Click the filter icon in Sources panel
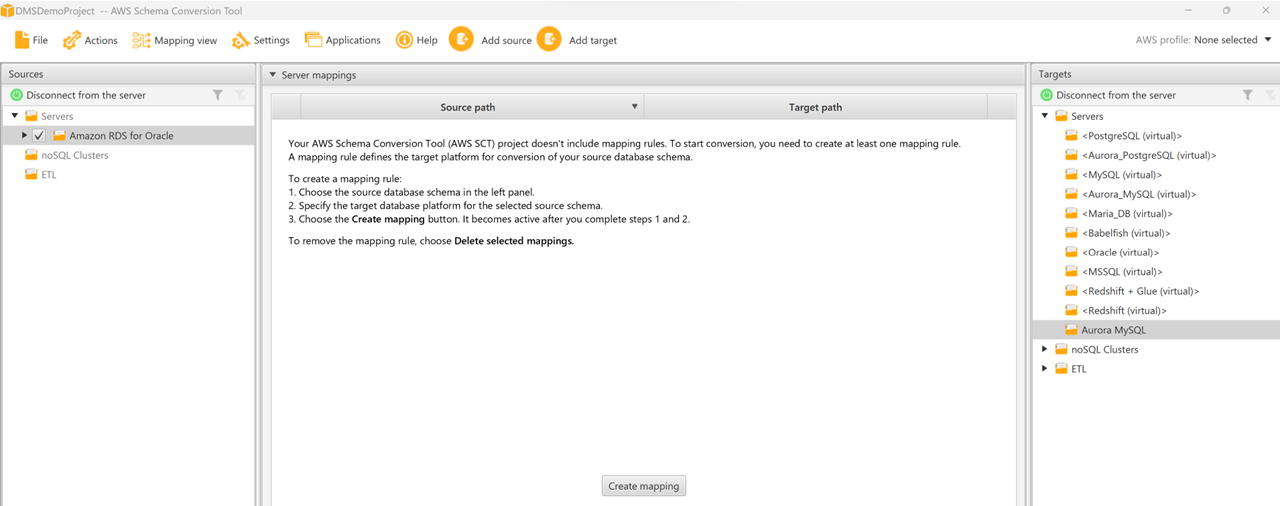 (x=218, y=95)
